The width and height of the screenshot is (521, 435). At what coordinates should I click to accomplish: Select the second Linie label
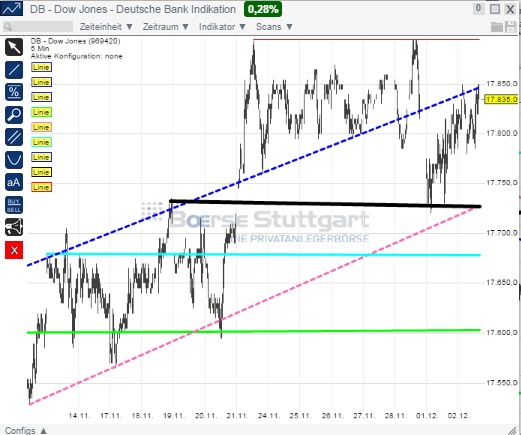tap(41, 82)
